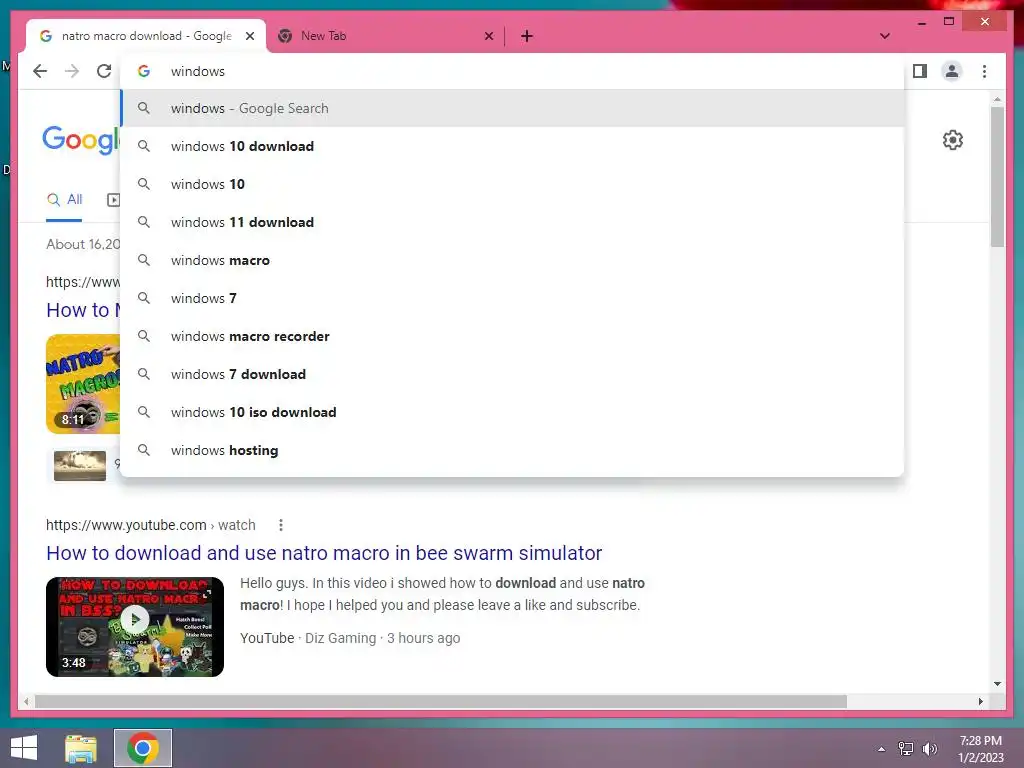Viewport: 1024px width, 768px height.
Task: Click search icon beside windows macro
Action: pos(144,260)
